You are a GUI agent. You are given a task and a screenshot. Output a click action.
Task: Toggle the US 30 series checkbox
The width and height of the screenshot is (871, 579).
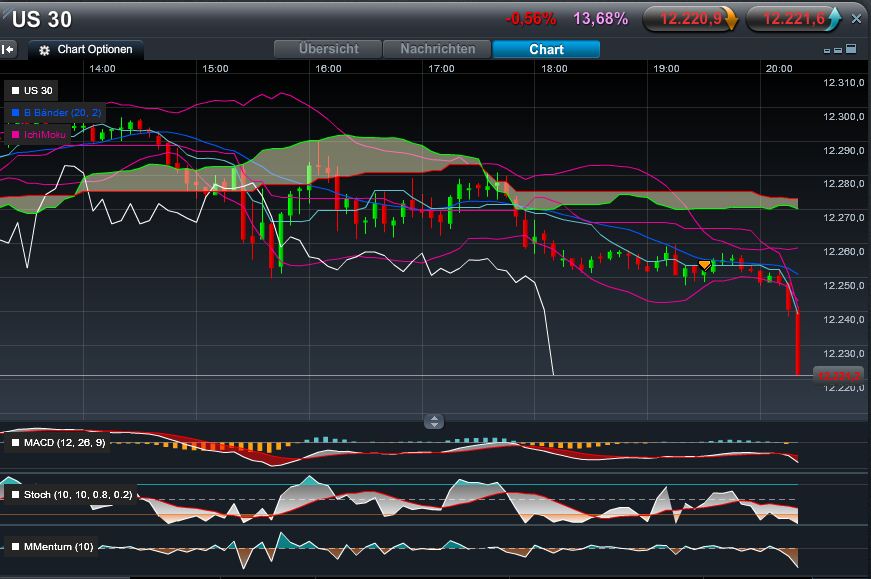pos(15,91)
